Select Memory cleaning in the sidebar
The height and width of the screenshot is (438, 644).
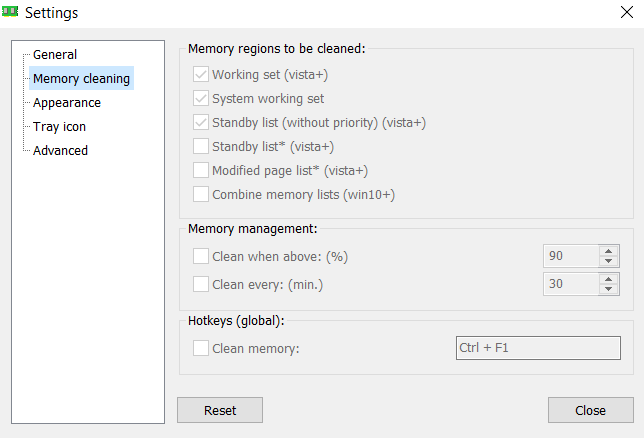81,79
